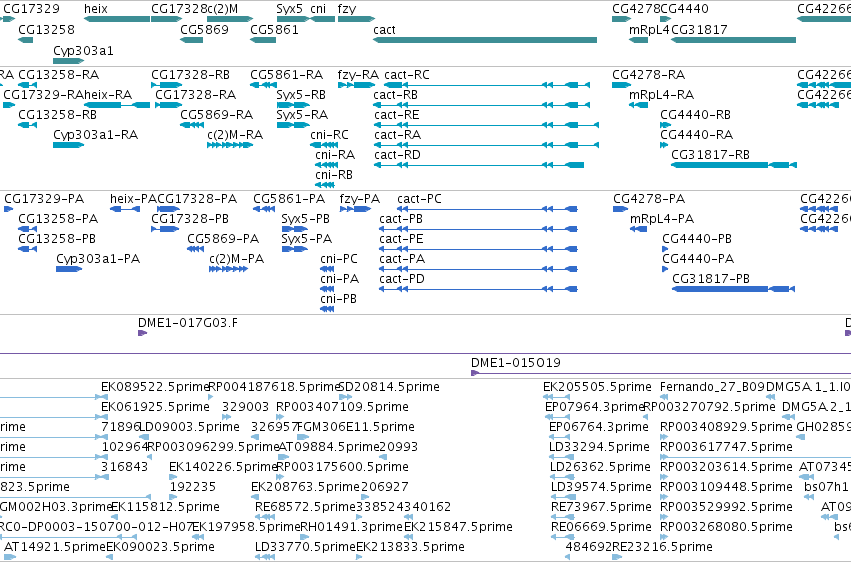Click the EK140226.5prime EST label
Image resolution: width=851 pixels, height=562 pixels.
click(x=224, y=467)
